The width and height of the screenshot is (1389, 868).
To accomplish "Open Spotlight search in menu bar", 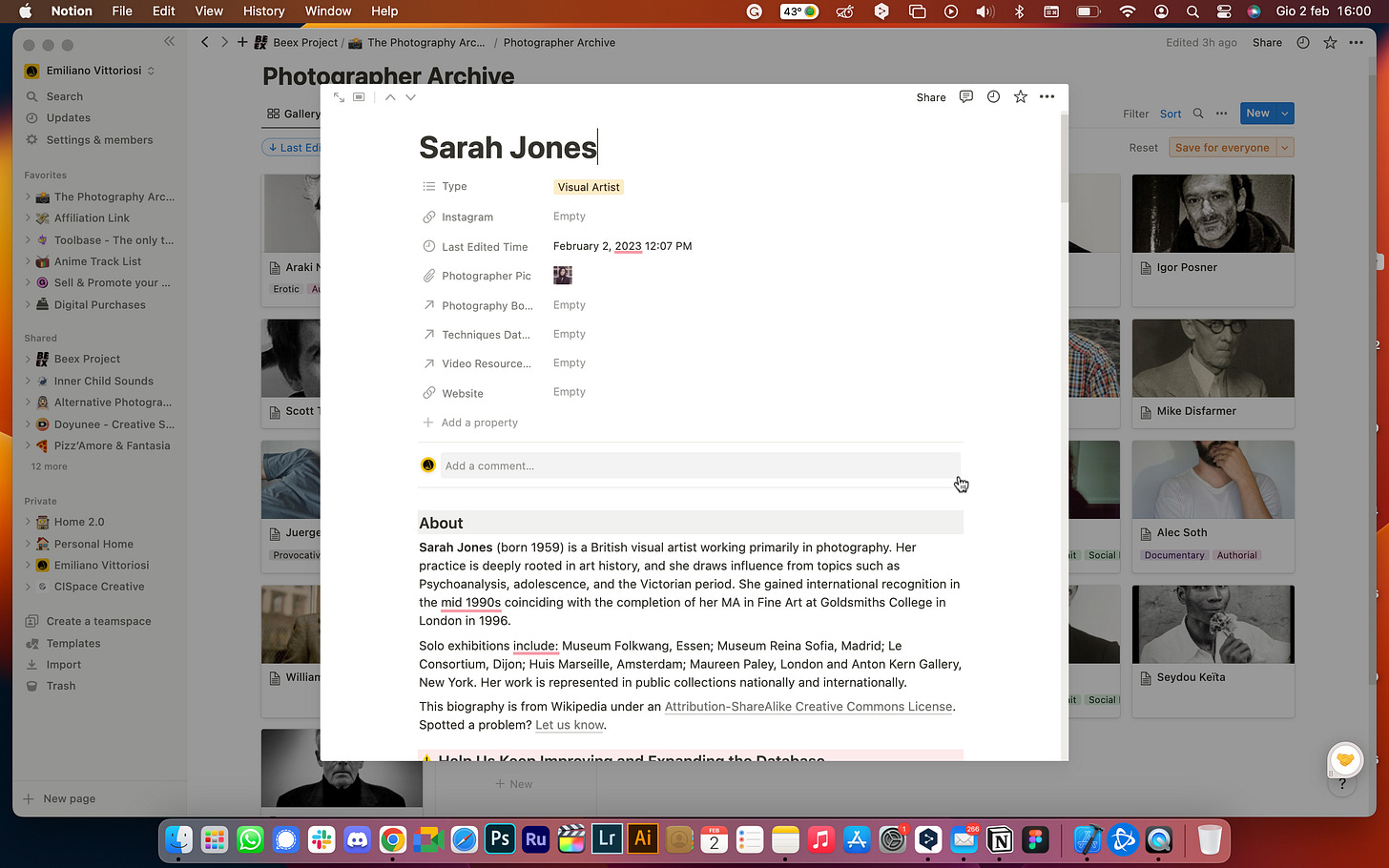I will click(1192, 11).
